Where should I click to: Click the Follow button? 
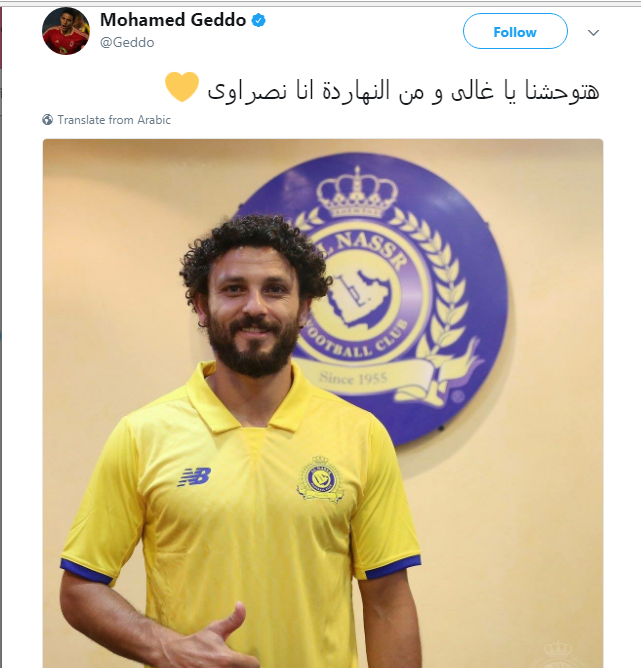[x=515, y=31]
